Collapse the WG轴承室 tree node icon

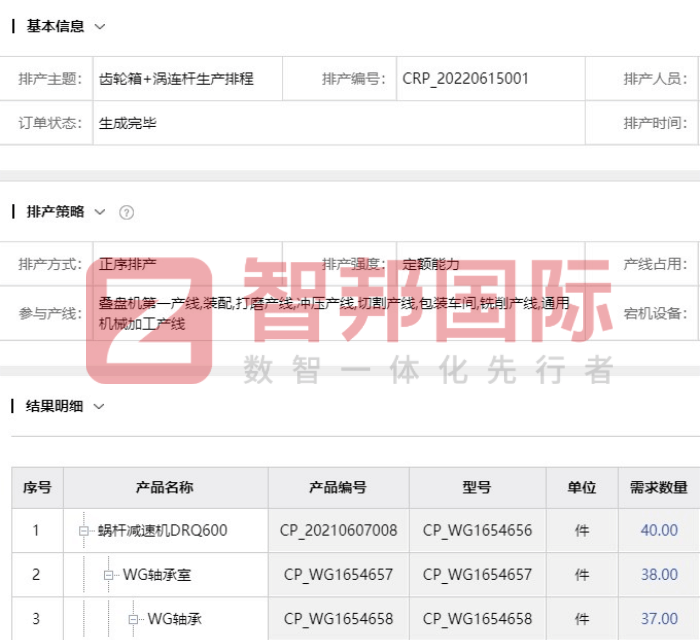click(110, 575)
